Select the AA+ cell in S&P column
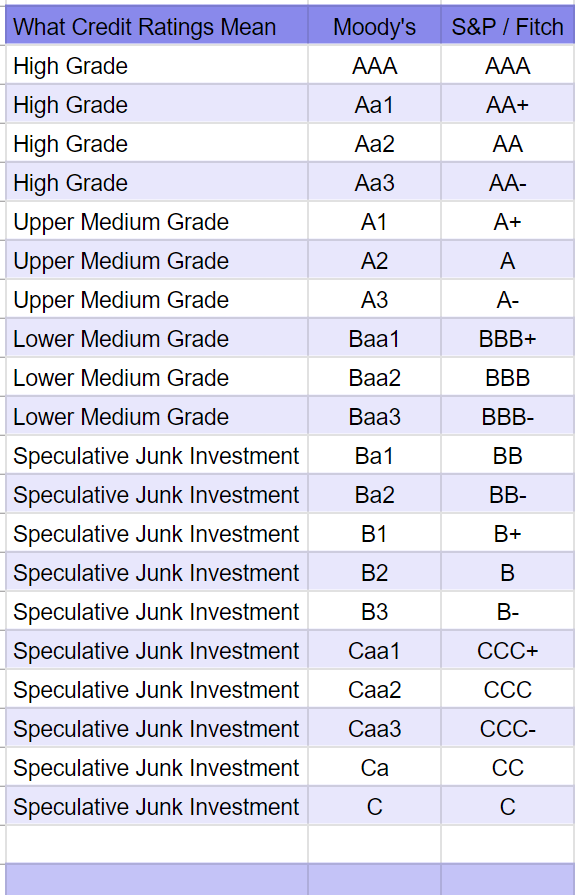 tap(508, 104)
